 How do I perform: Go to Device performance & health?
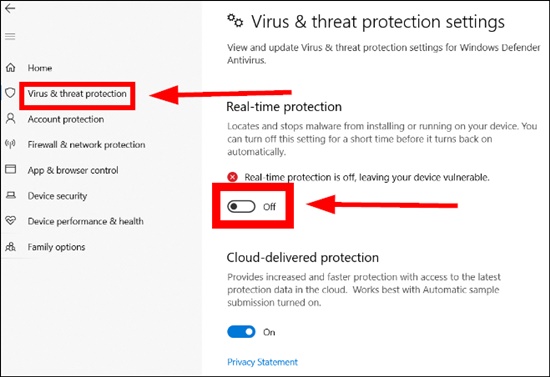coord(86,221)
